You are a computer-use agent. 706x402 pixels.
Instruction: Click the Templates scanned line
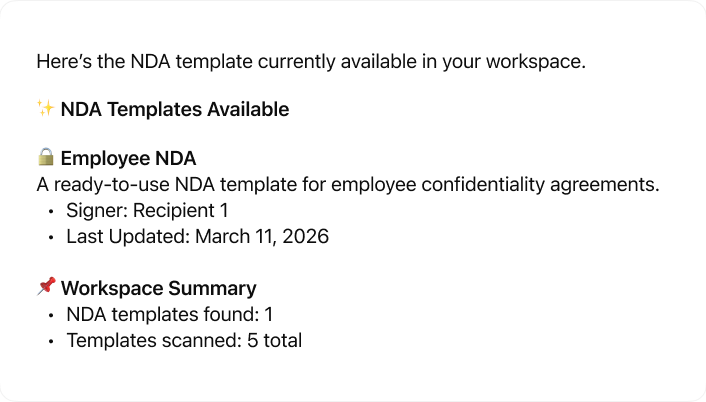coord(184,341)
